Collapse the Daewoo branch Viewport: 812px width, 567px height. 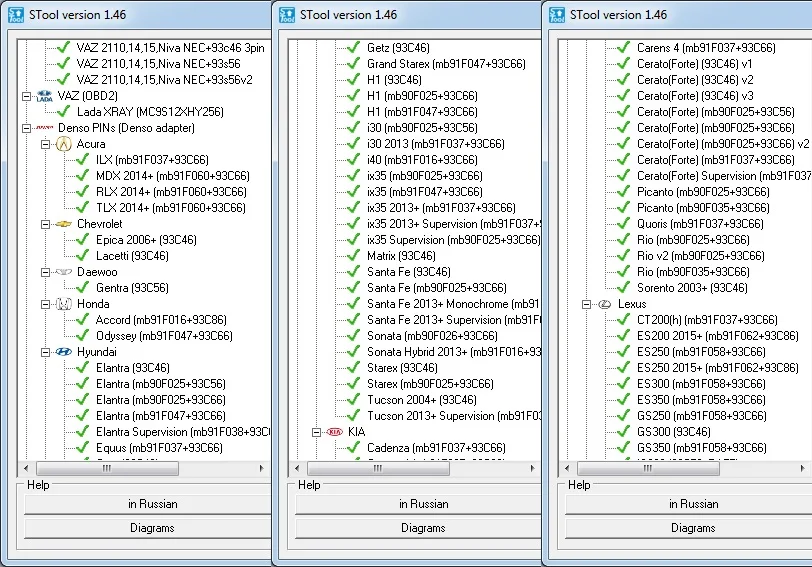(46, 272)
